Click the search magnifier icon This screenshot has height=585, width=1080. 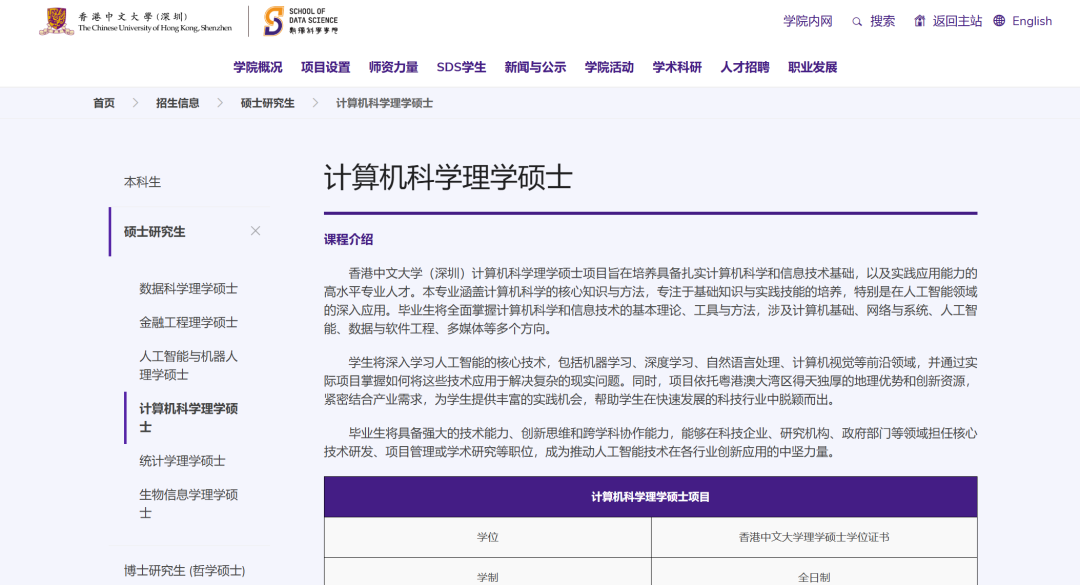coord(857,21)
